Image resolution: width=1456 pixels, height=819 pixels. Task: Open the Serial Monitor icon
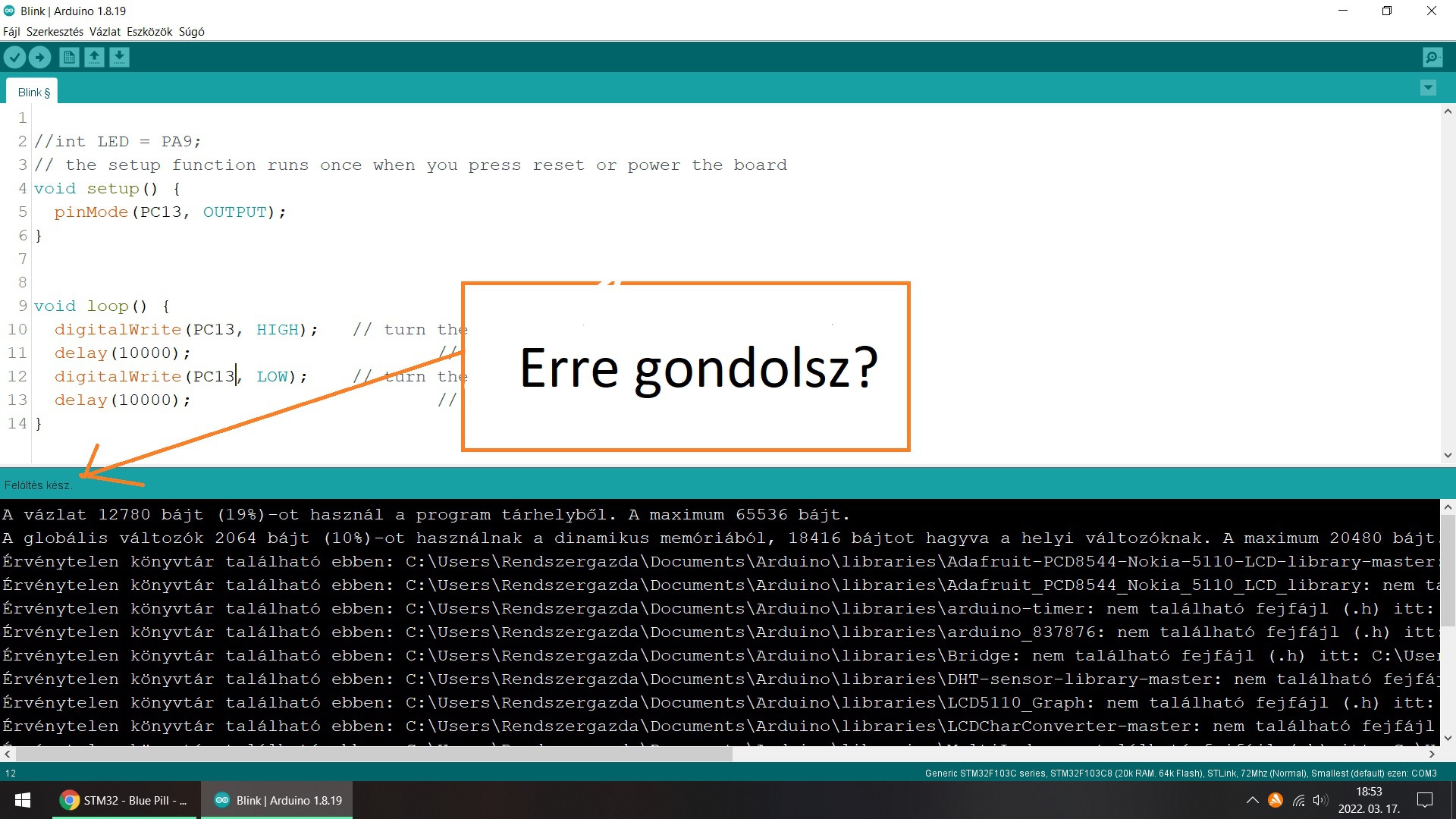1432,58
